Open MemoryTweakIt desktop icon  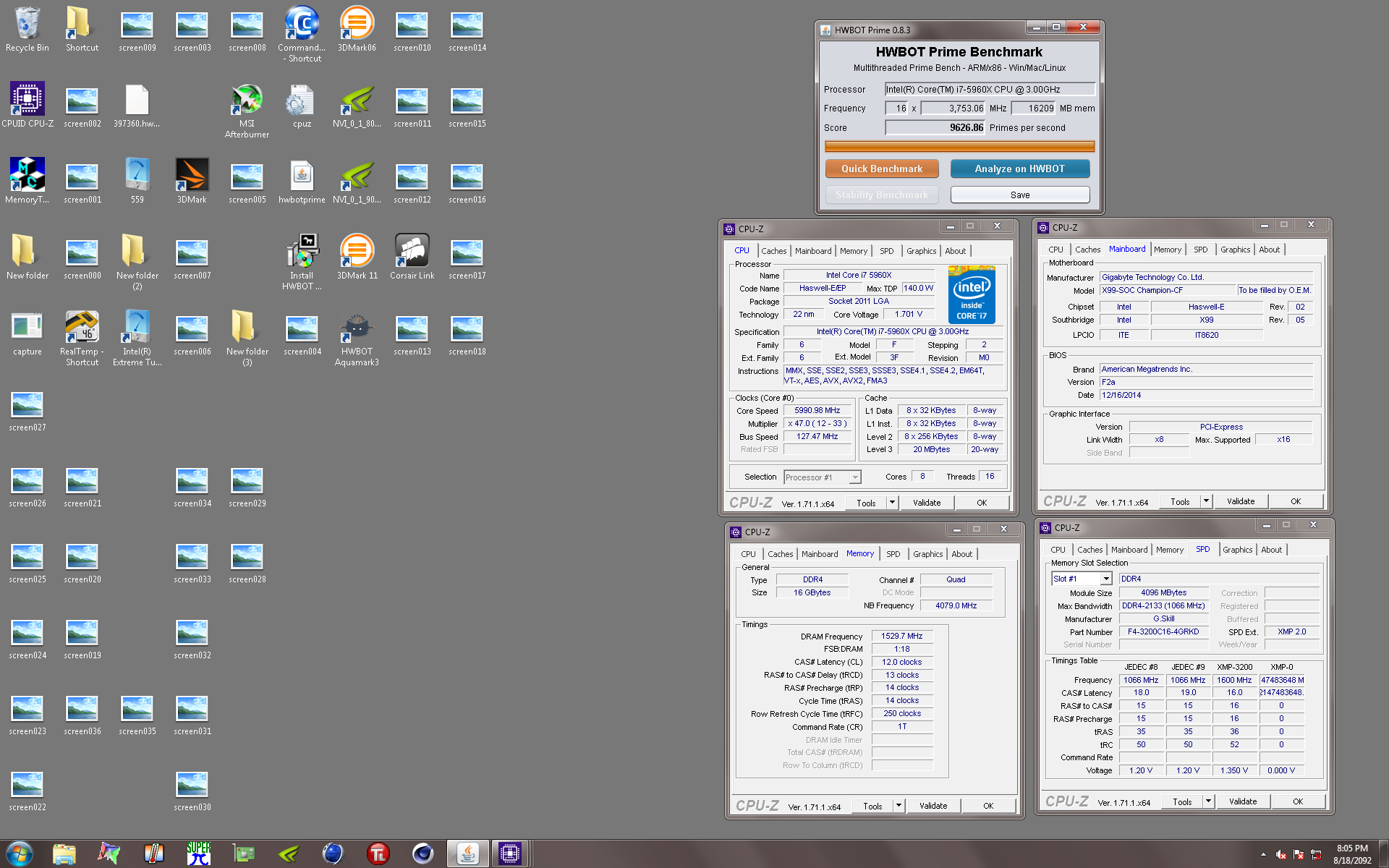27,181
